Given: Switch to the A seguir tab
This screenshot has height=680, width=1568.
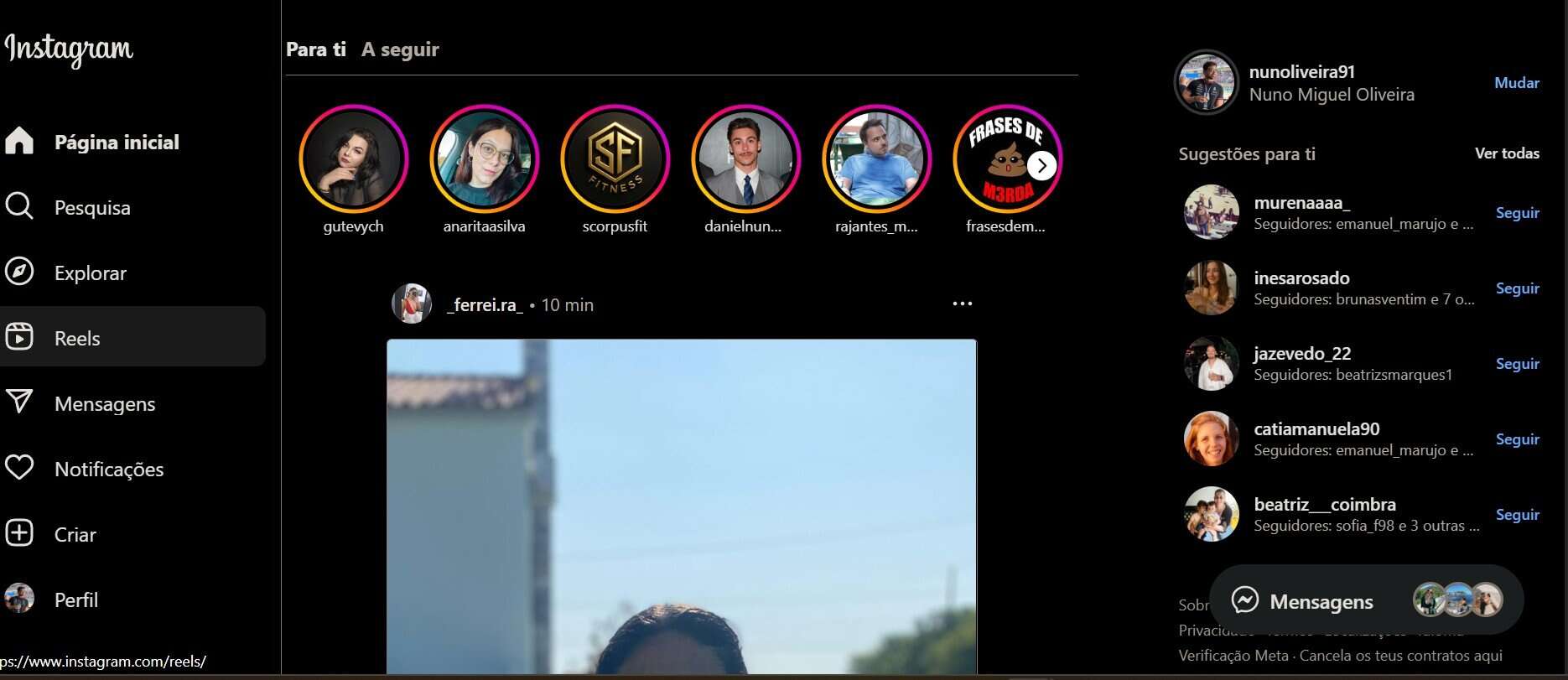Looking at the screenshot, I should (400, 49).
